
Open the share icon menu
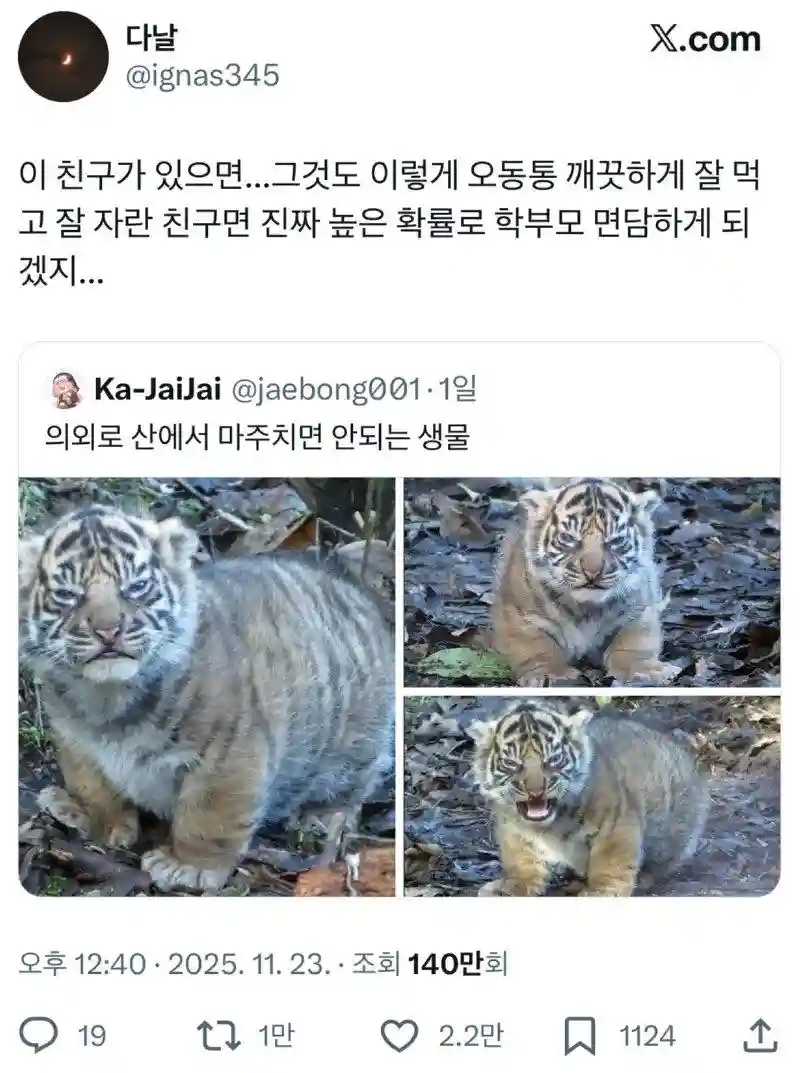pyautogui.click(x=758, y=1035)
